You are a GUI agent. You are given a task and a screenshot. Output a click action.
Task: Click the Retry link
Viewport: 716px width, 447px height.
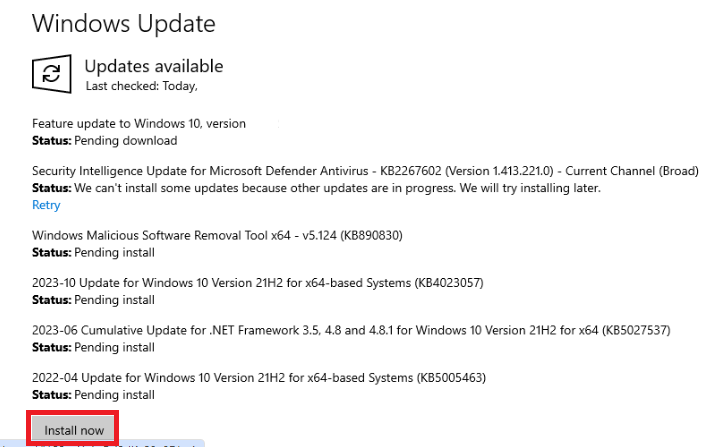point(46,205)
